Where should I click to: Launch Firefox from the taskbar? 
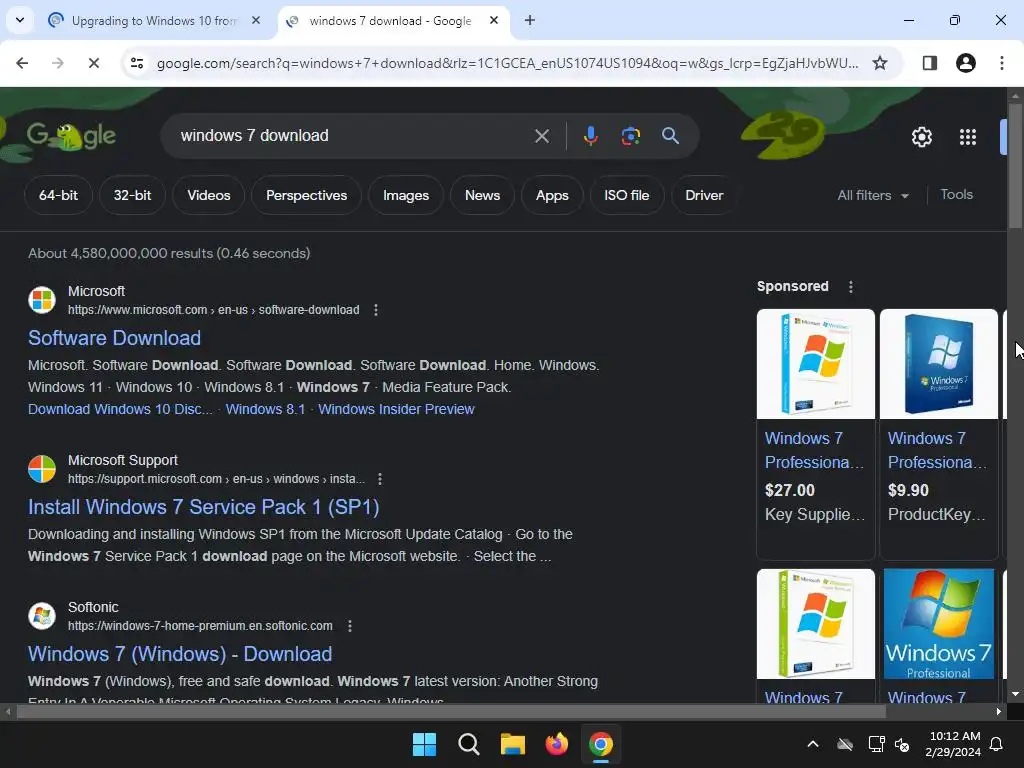(x=556, y=744)
